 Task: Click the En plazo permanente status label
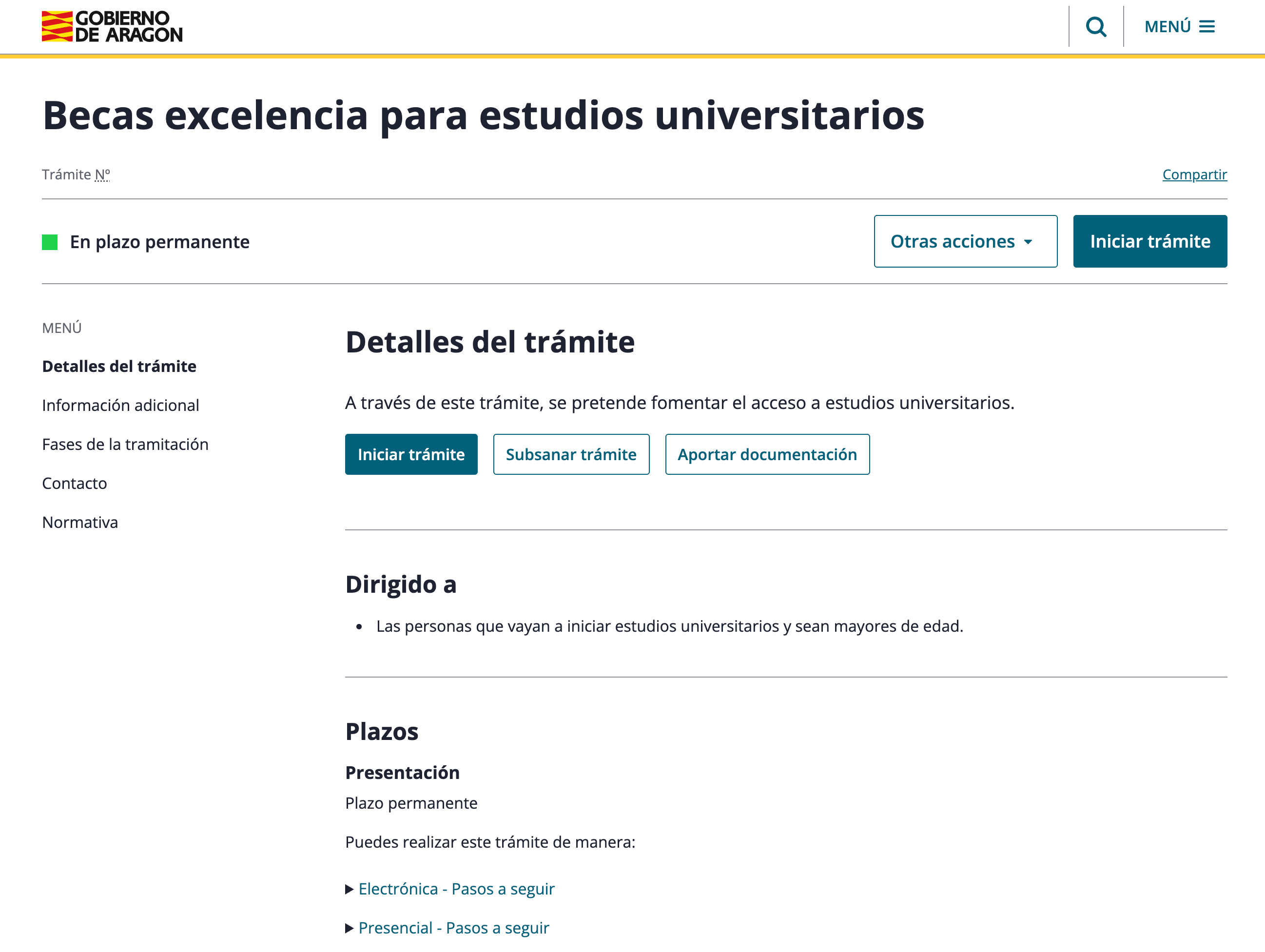159,241
